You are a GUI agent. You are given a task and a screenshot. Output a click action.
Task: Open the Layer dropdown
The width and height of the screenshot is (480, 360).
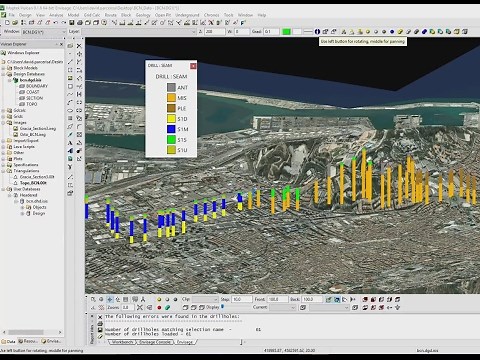point(139,32)
